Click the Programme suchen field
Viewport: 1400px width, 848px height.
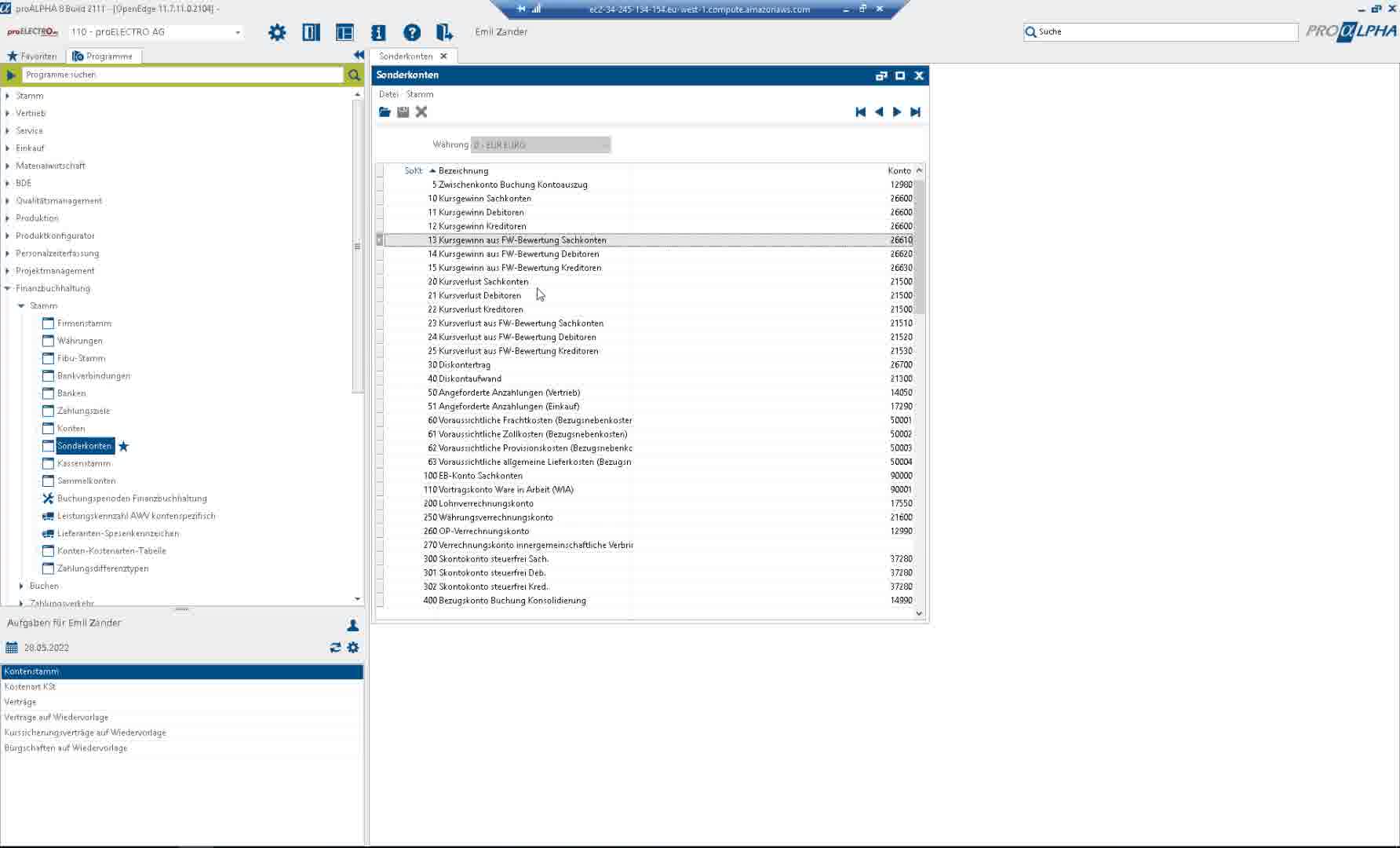[x=182, y=75]
